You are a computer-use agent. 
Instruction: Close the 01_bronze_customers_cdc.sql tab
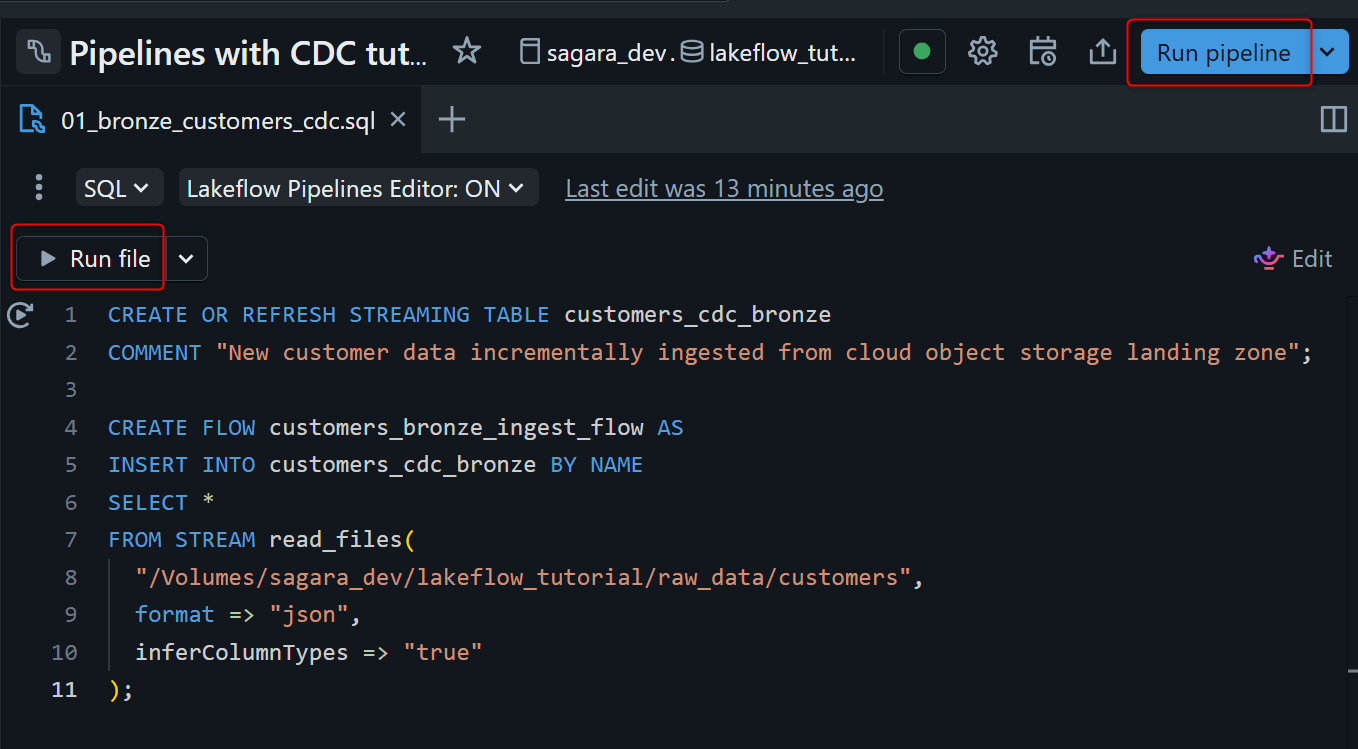tap(398, 120)
